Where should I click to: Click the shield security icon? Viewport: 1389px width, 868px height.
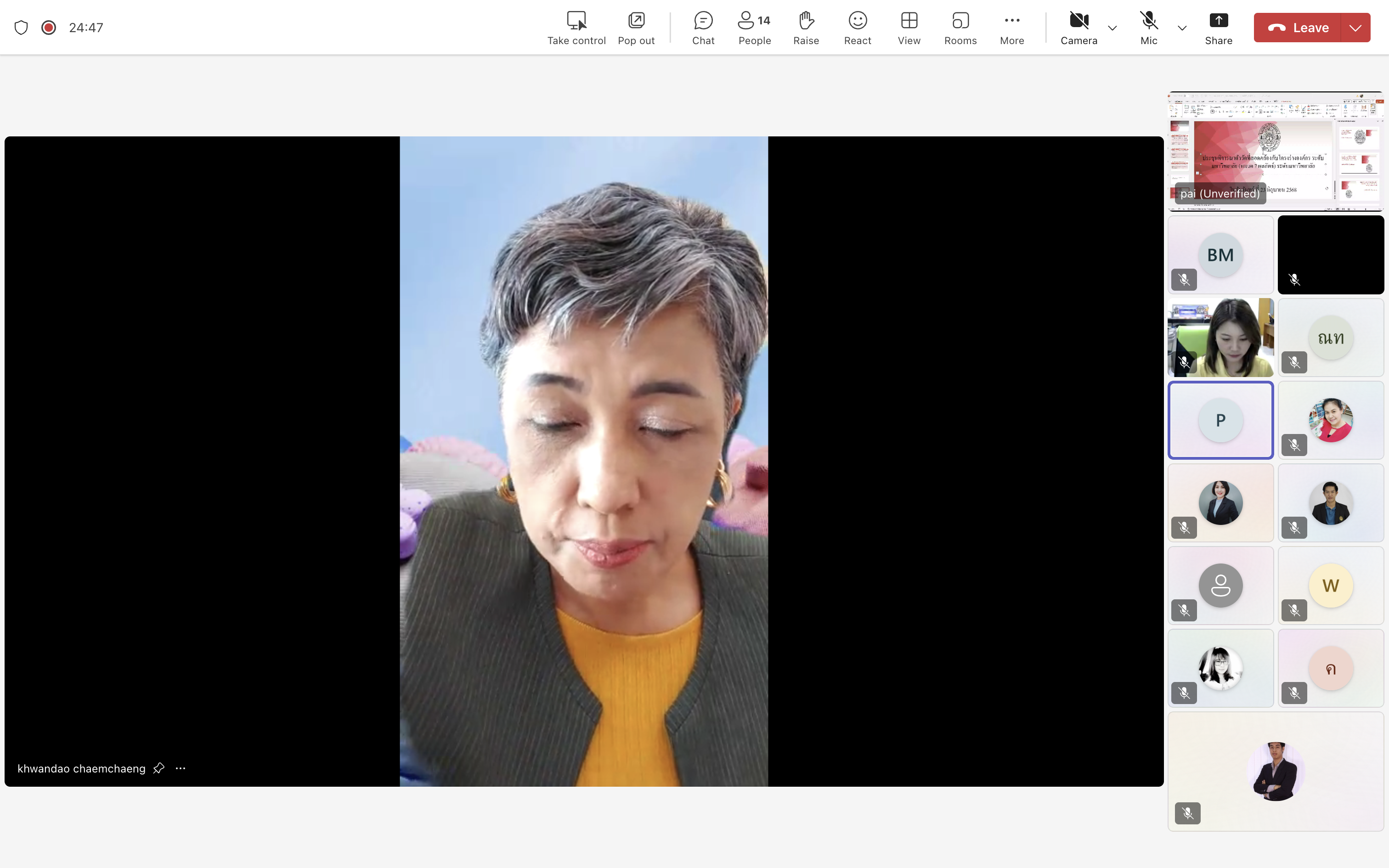[21, 28]
